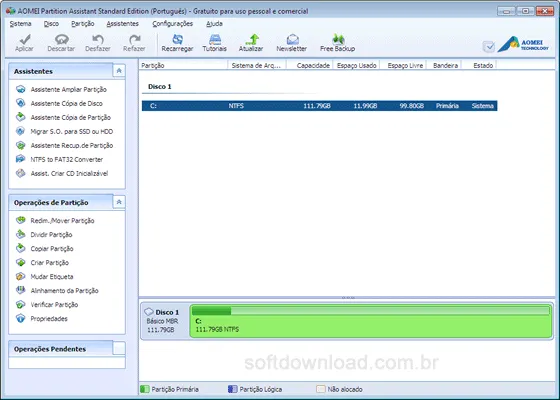This screenshot has width=560, height=400.
Task: Click the Partição Lógica legend swatch
Action: coord(232,389)
